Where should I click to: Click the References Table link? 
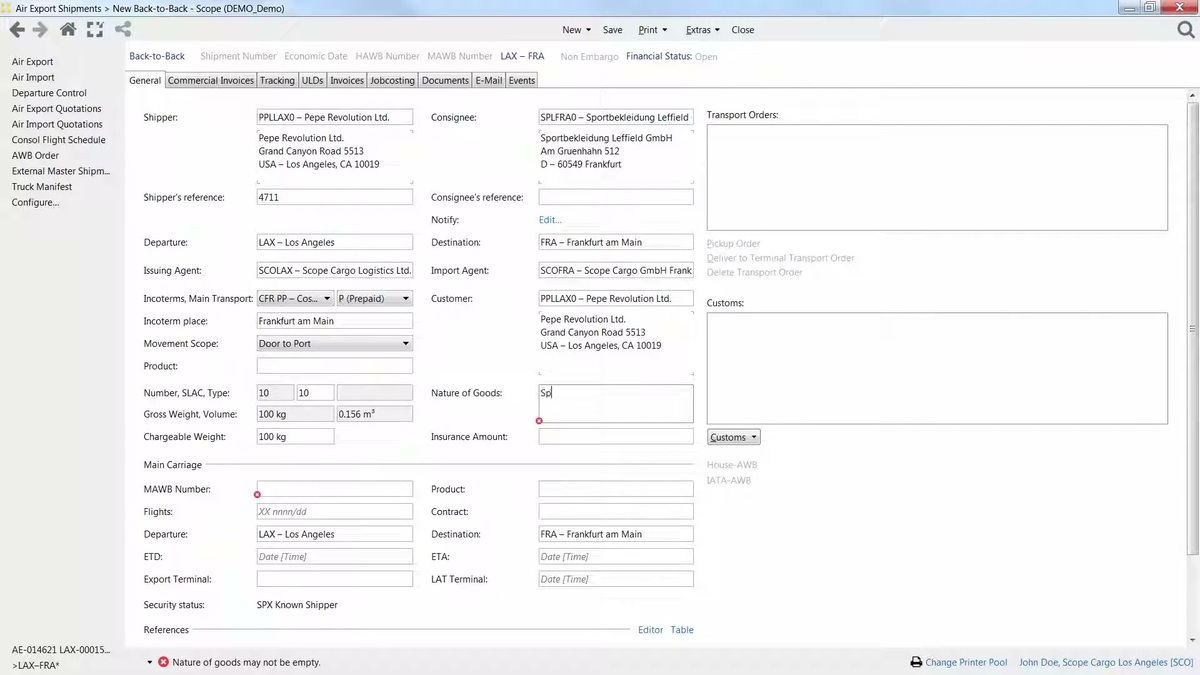(682, 630)
